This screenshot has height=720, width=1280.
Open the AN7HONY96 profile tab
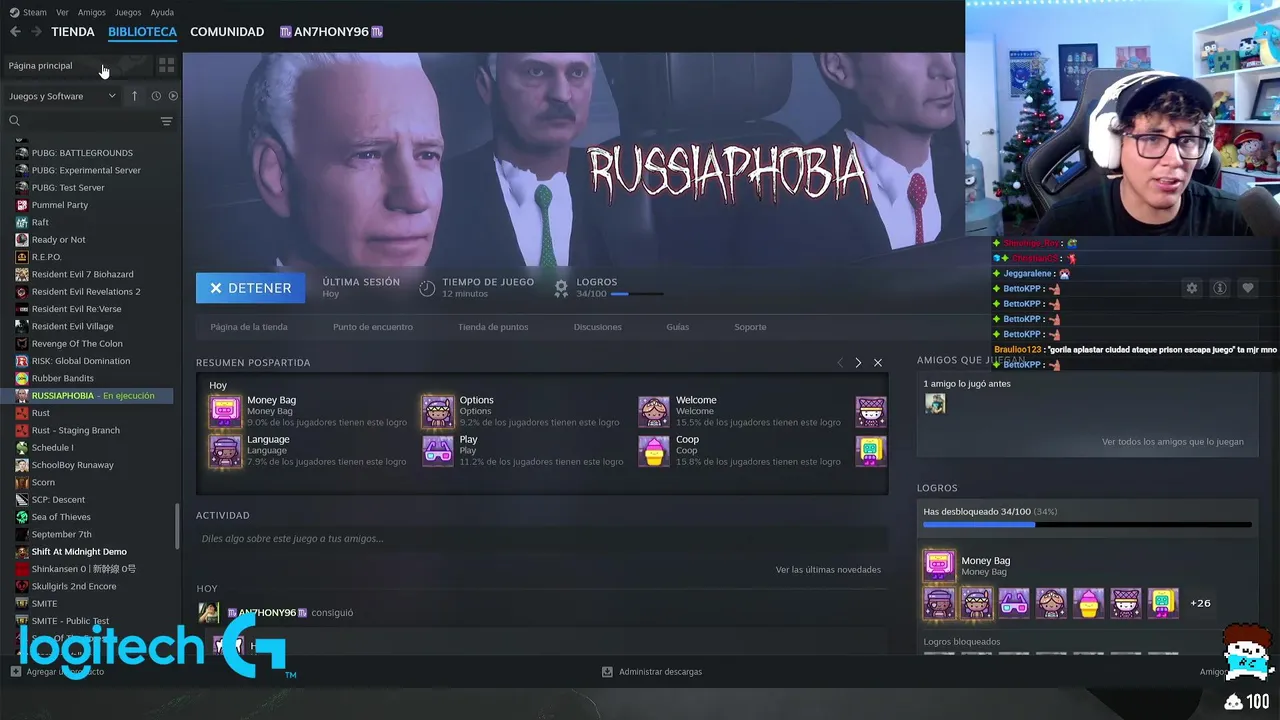click(x=331, y=32)
